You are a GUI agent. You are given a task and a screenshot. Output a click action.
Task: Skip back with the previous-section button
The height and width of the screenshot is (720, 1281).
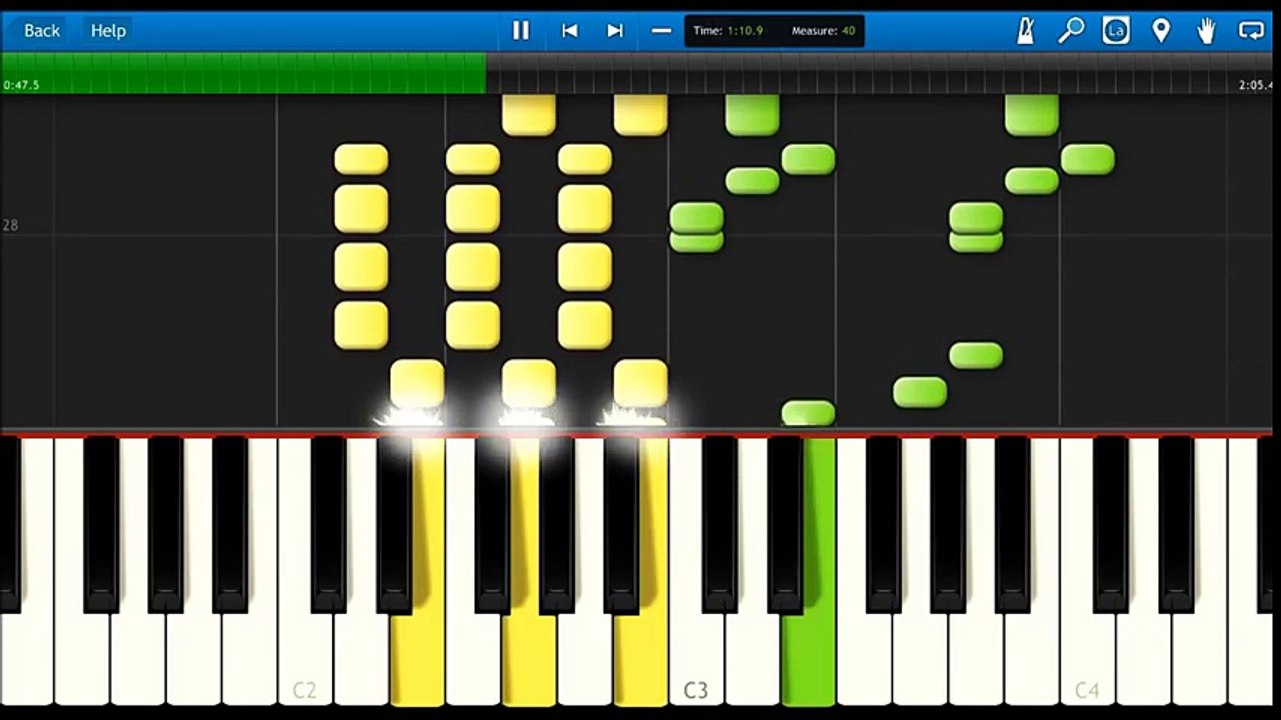(570, 31)
